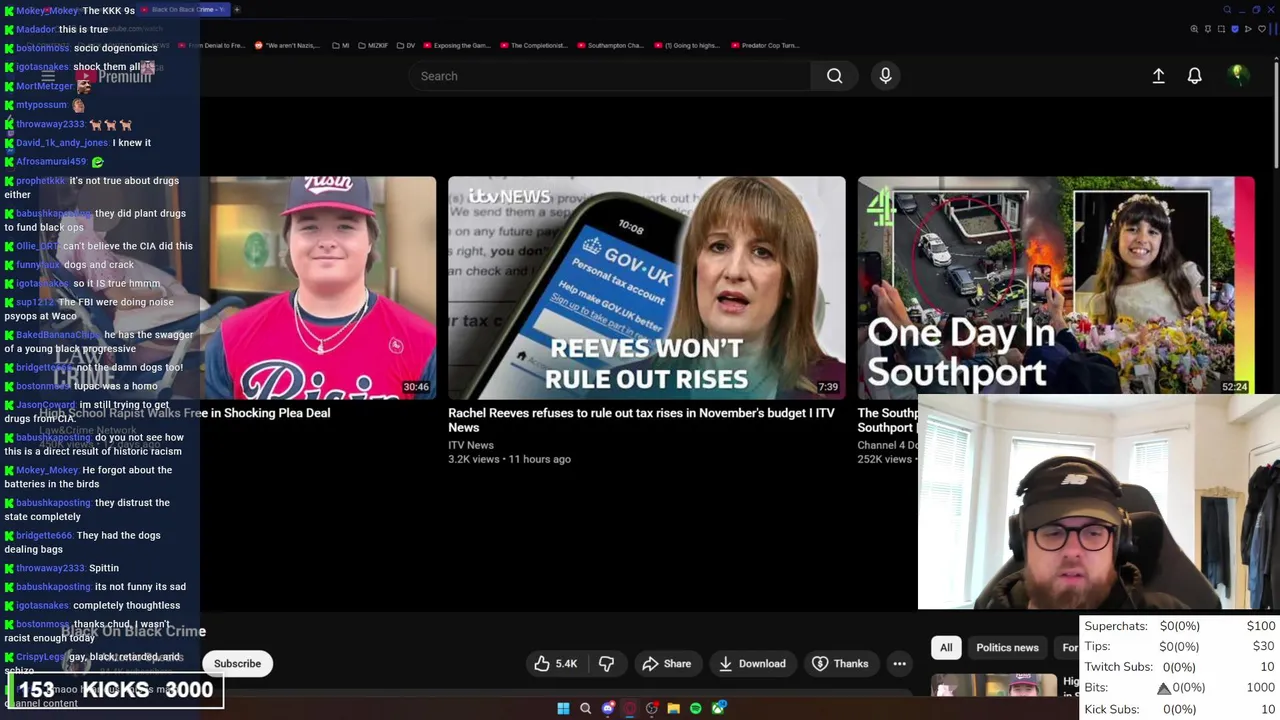
Task: Take a browser snapshot selection icon
Action: tap(1221, 29)
